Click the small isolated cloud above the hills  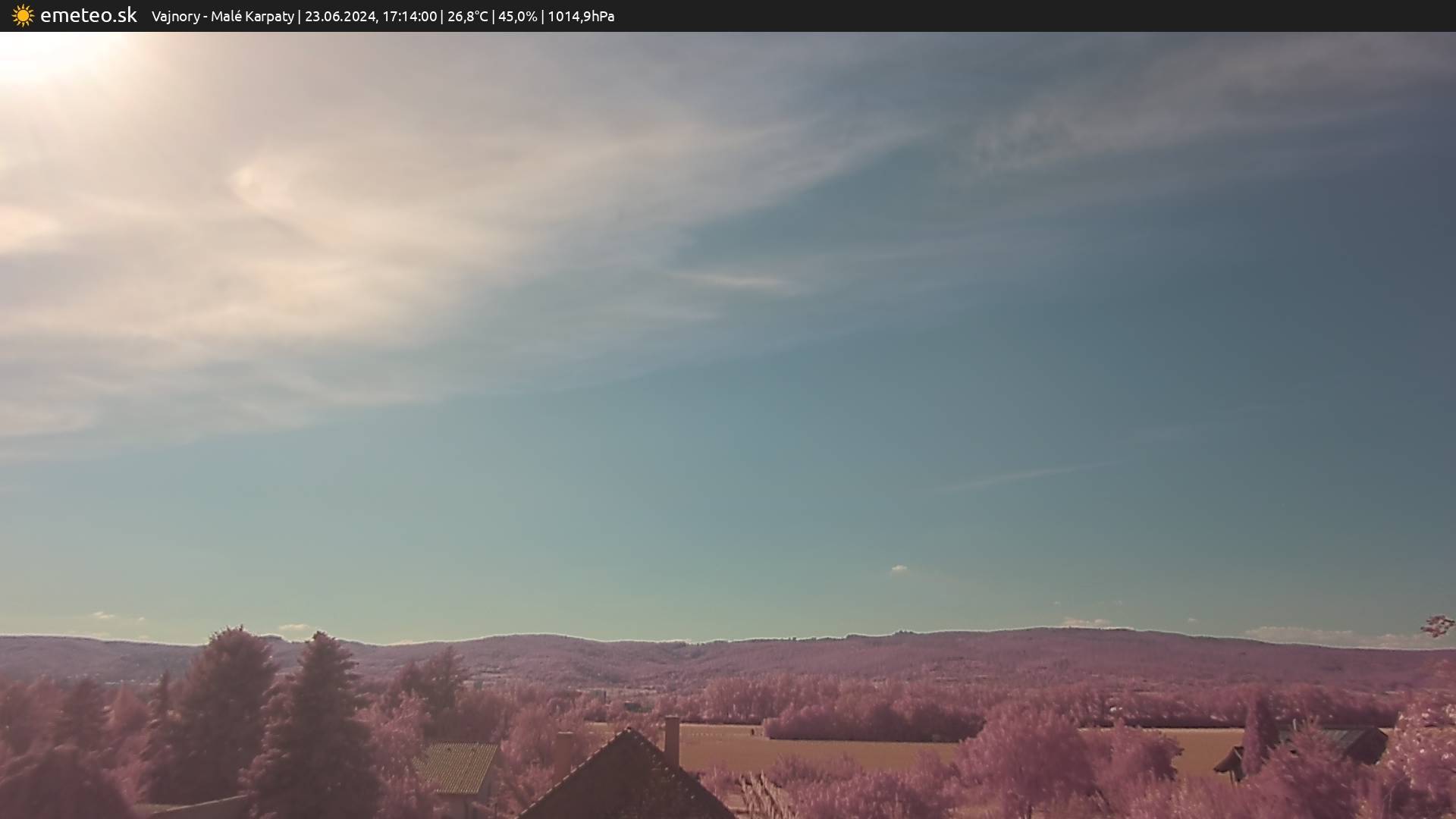tap(899, 569)
